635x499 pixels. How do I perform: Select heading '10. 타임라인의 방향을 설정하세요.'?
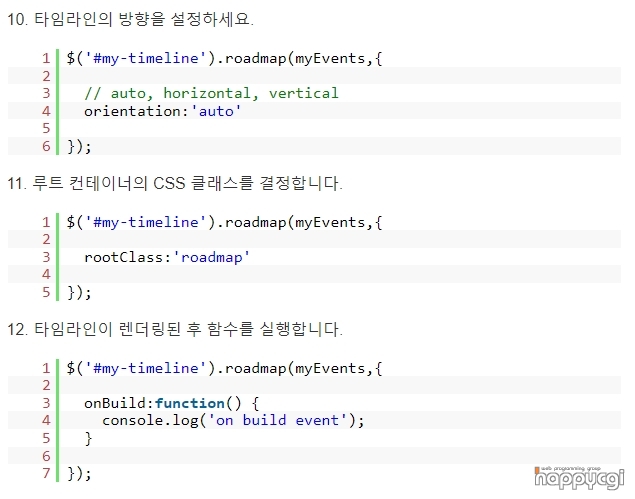pos(130,19)
